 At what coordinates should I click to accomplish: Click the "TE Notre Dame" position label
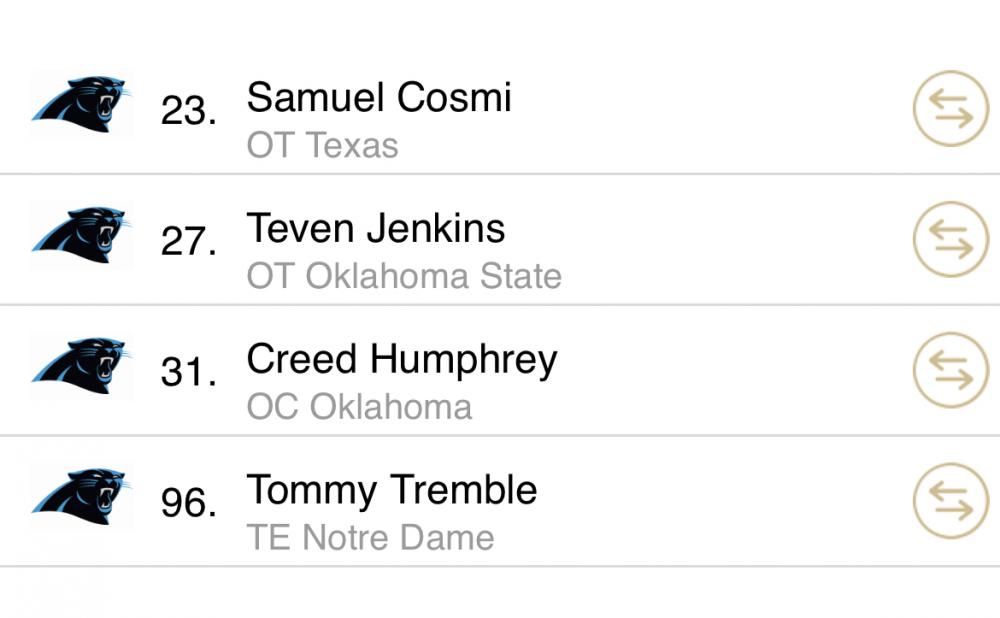[x=370, y=538]
